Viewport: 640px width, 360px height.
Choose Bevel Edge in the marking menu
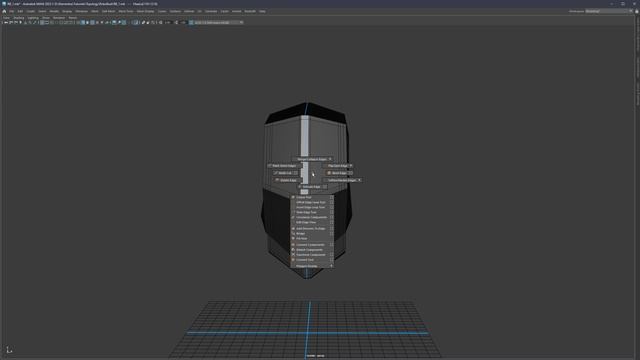pyautogui.click(x=339, y=173)
